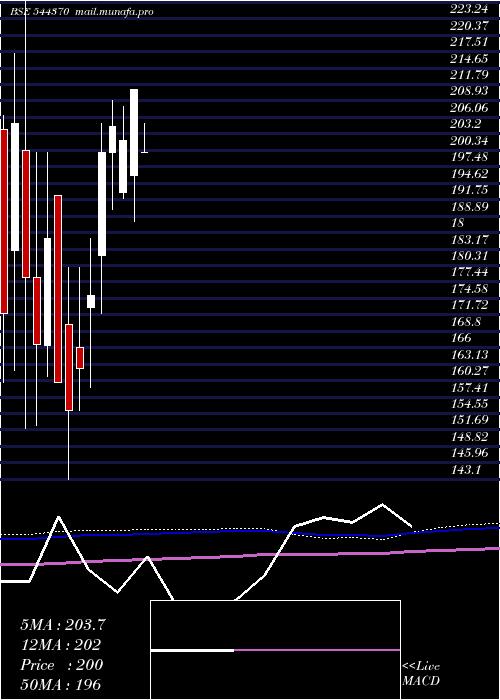Click the 145.96 price axis label
This screenshot has height=700, width=500.
pyautogui.click(x=468, y=453)
